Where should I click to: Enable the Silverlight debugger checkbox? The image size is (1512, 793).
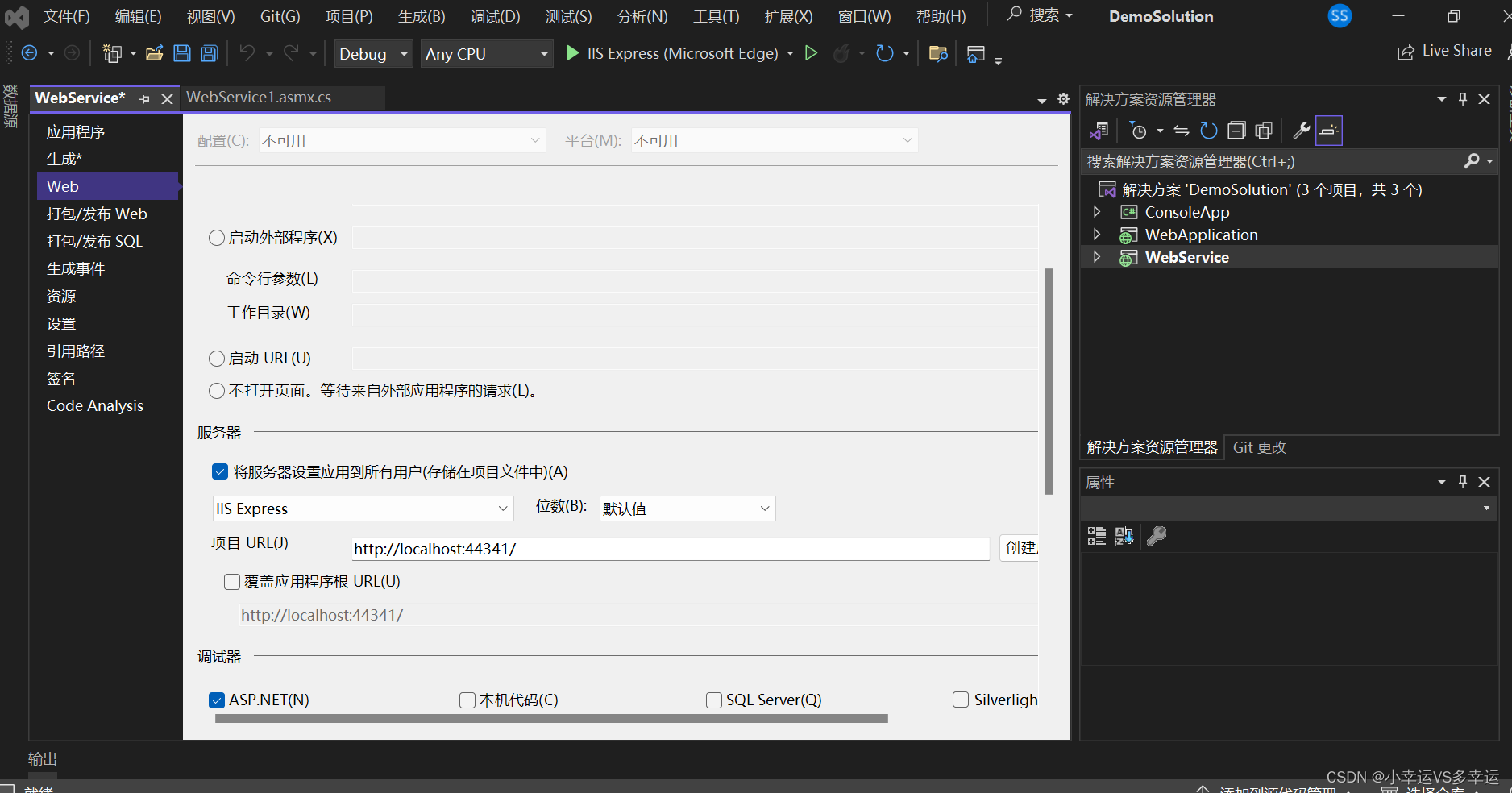(x=961, y=700)
